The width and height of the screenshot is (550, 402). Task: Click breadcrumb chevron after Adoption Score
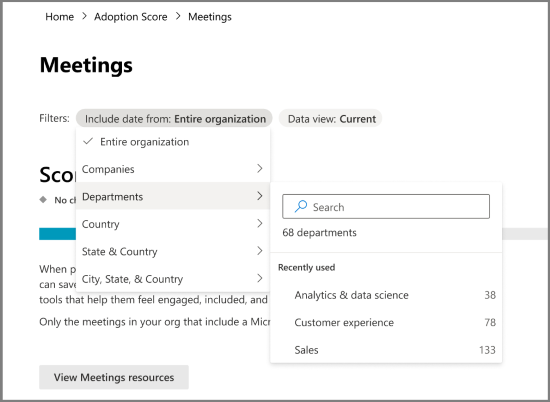(178, 16)
